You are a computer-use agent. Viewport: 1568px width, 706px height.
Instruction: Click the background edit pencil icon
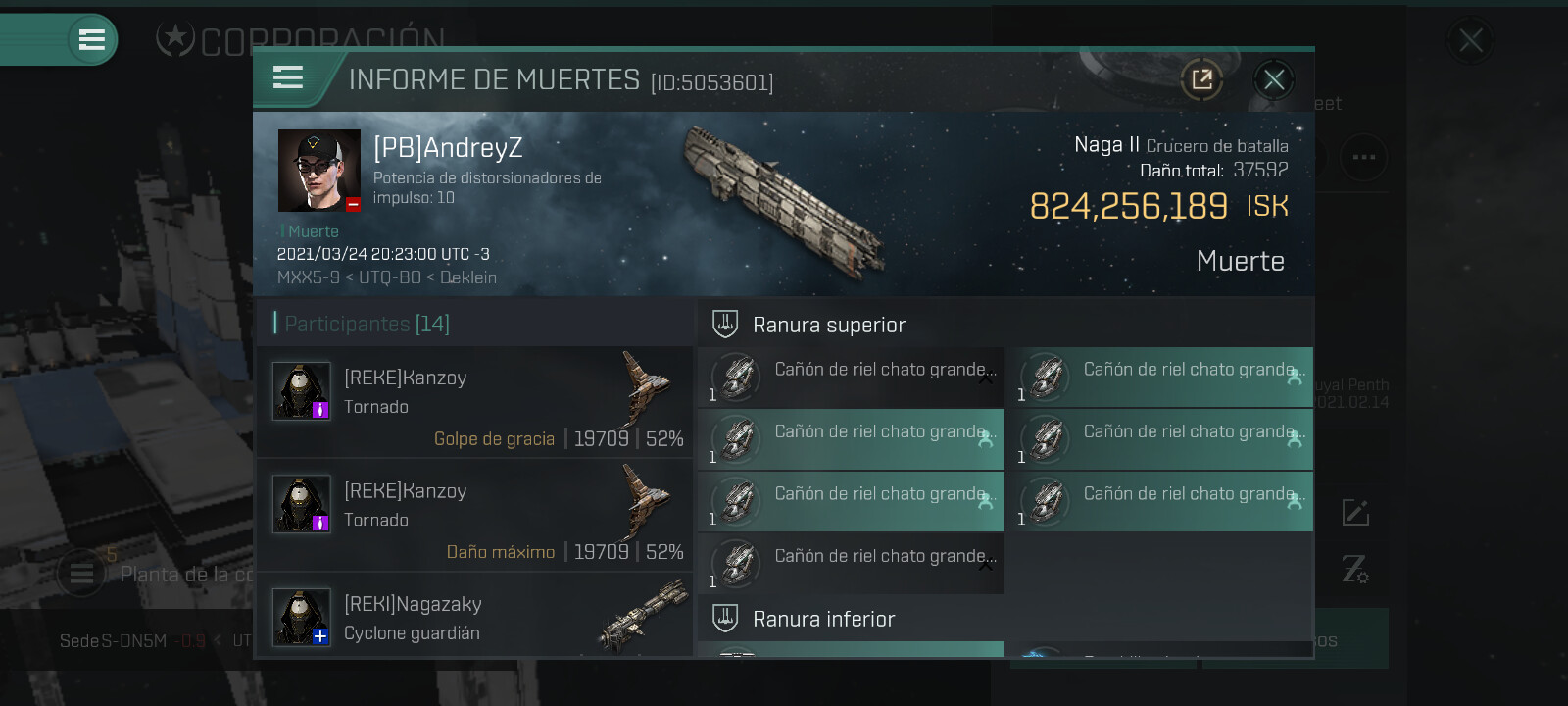click(1355, 512)
